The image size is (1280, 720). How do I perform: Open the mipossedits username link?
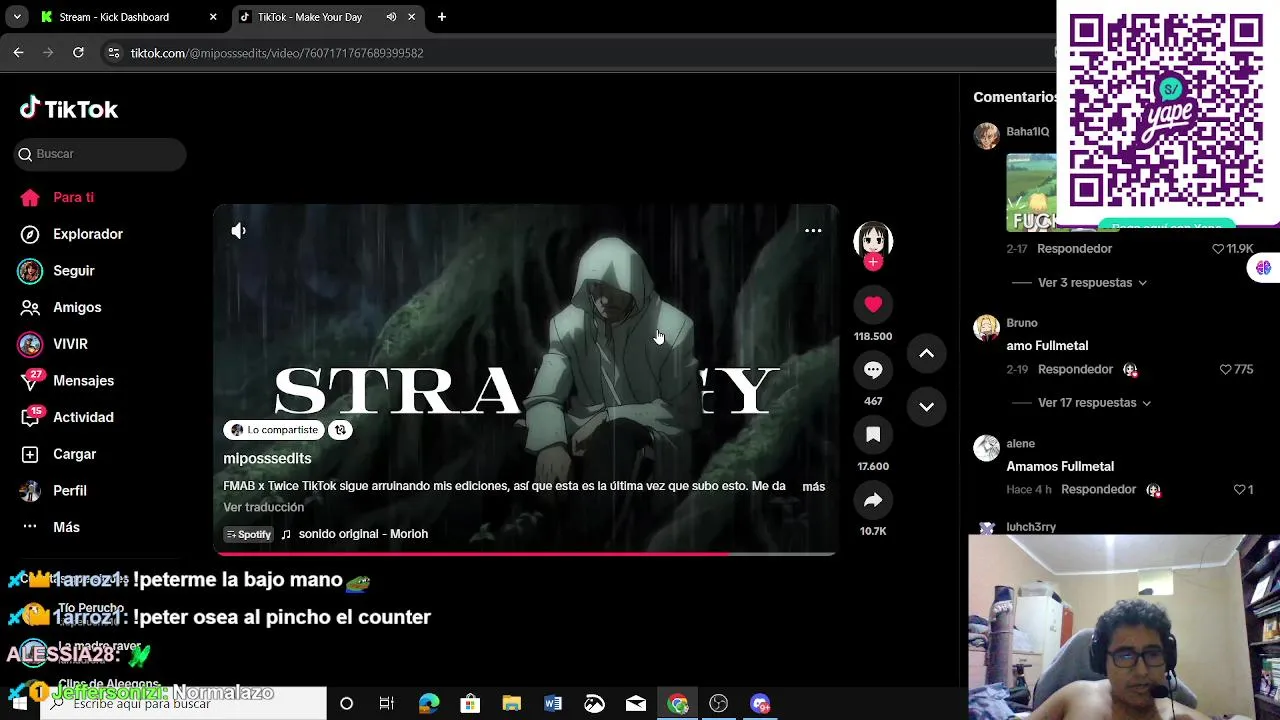tap(267, 458)
